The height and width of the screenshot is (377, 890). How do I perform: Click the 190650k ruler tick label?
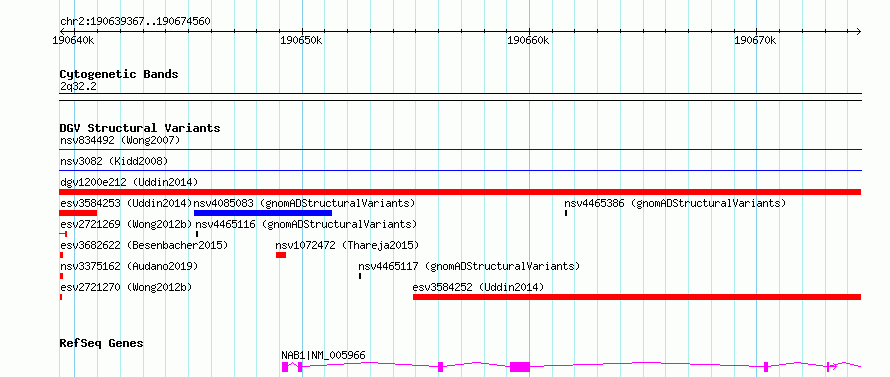[301, 41]
